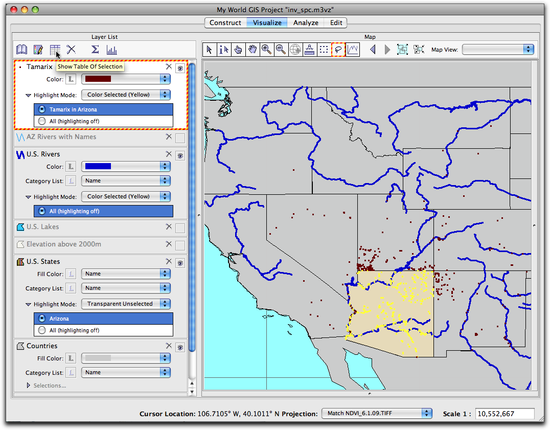This screenshot has height=430, width=550.
Task: Switch to the Analyze tab
Action: pos(306,23)
